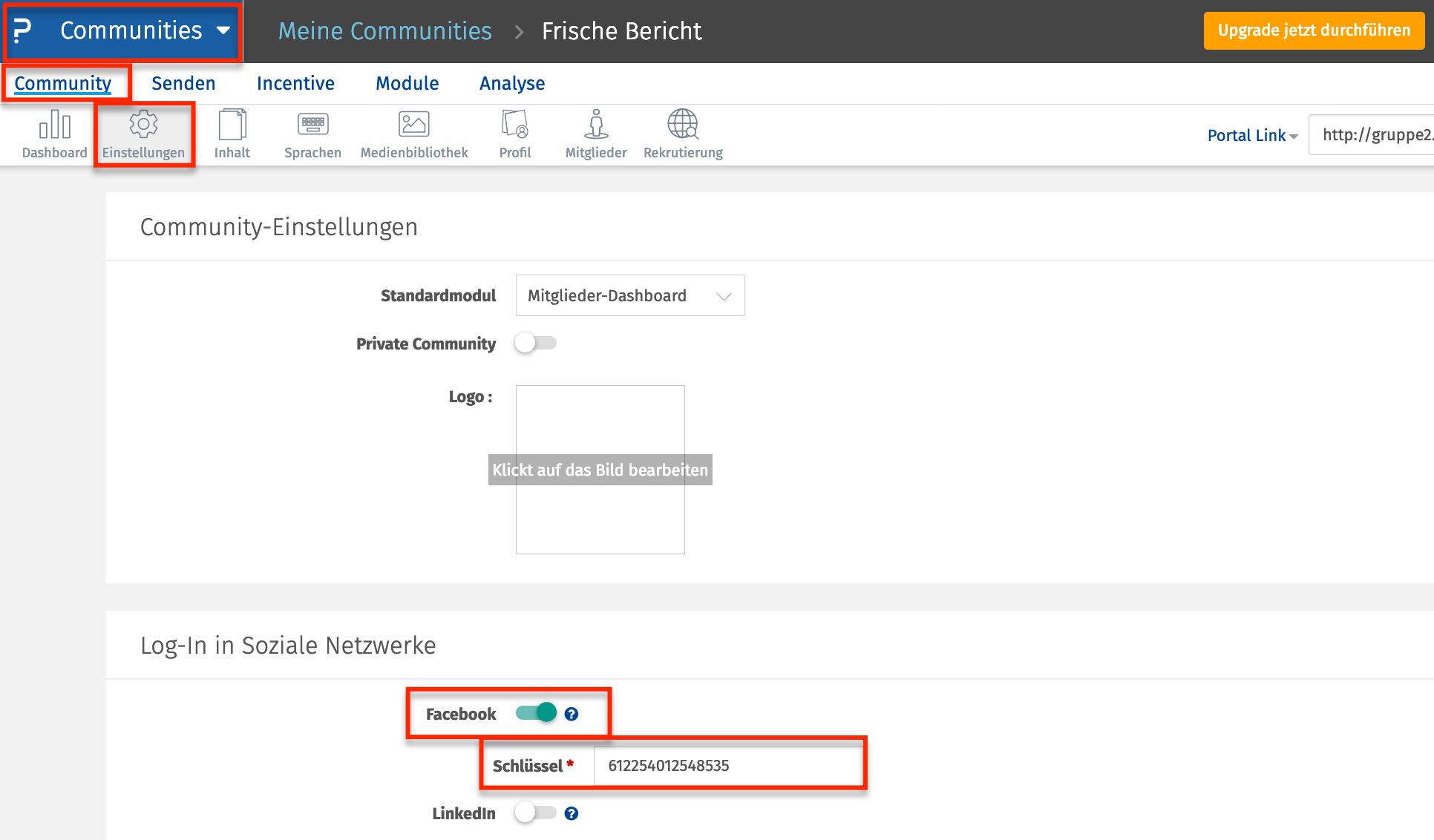Disable the Facebook login toggle
Image resolution: width=1434 pixels, height=840 pixels.
(x=536, y=713)
